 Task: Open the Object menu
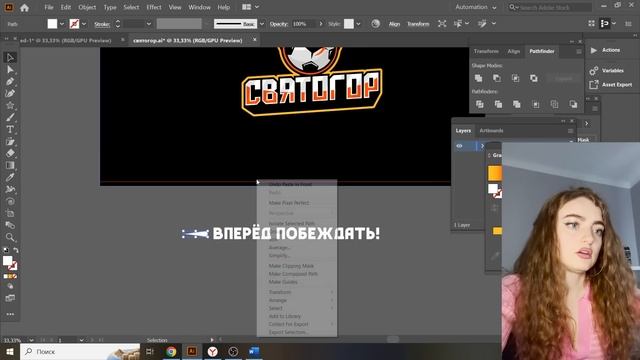click(87, 7)
